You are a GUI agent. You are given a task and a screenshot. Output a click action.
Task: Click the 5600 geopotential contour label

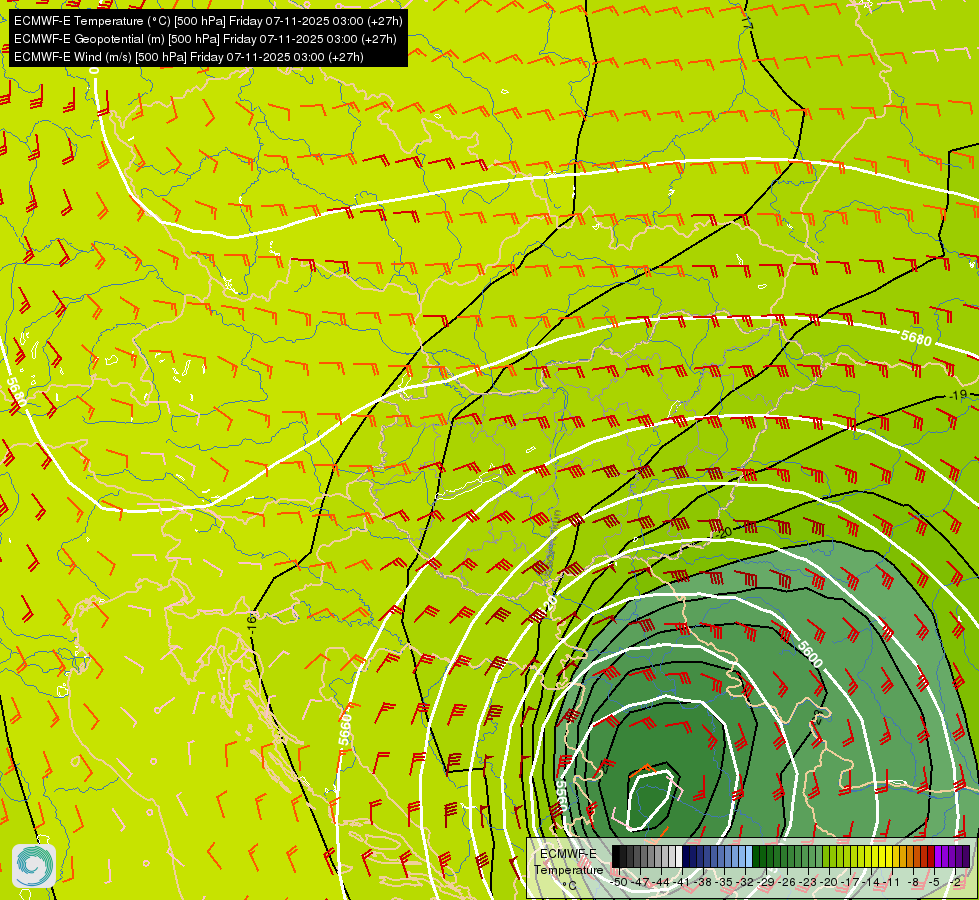[x=810, y=653]
